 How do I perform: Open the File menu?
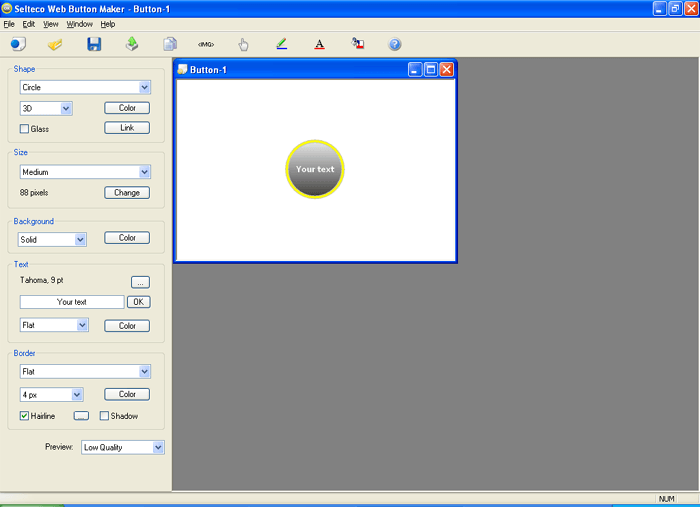[x=9, y=24]
